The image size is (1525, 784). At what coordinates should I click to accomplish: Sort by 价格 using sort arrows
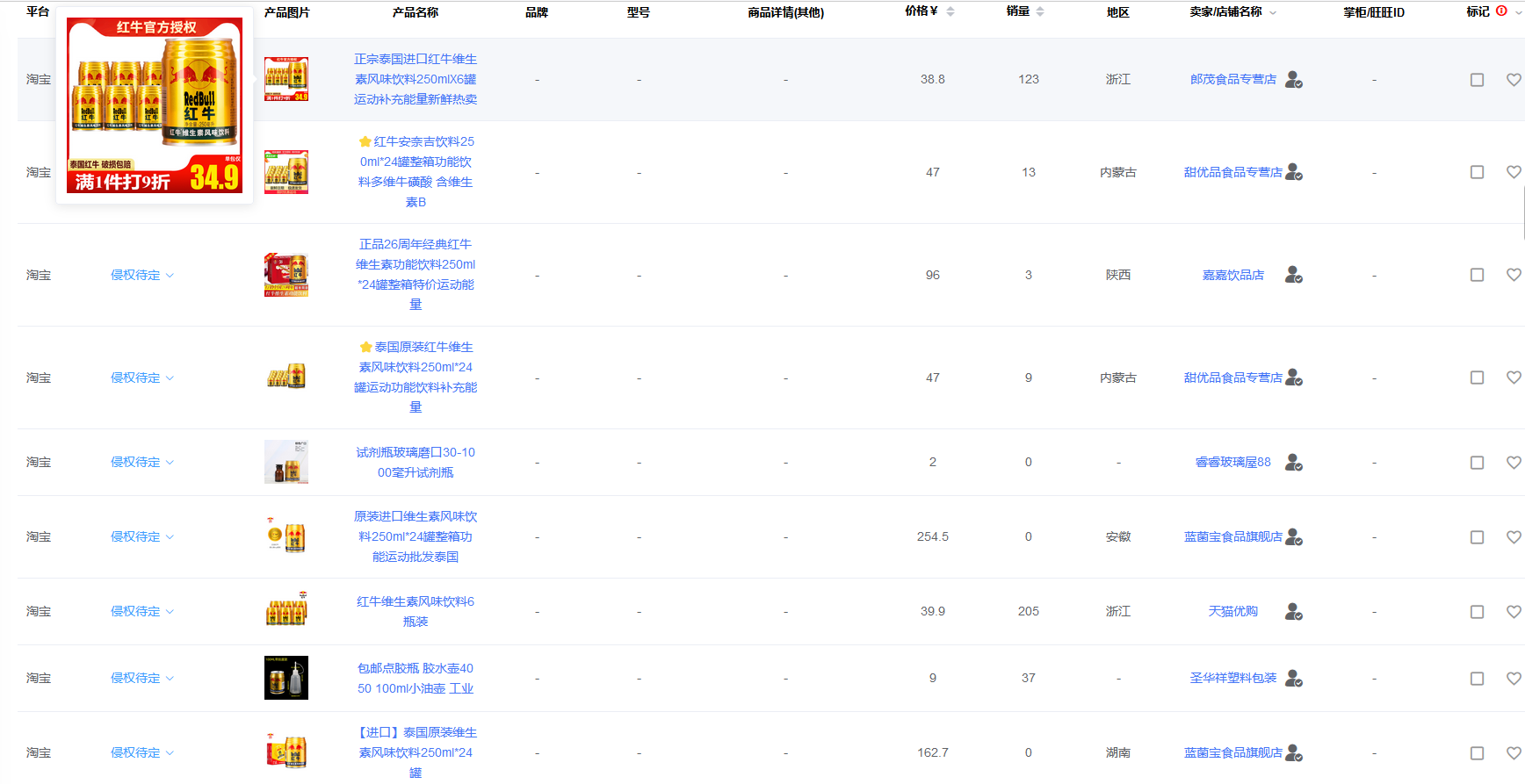point(950,11)
